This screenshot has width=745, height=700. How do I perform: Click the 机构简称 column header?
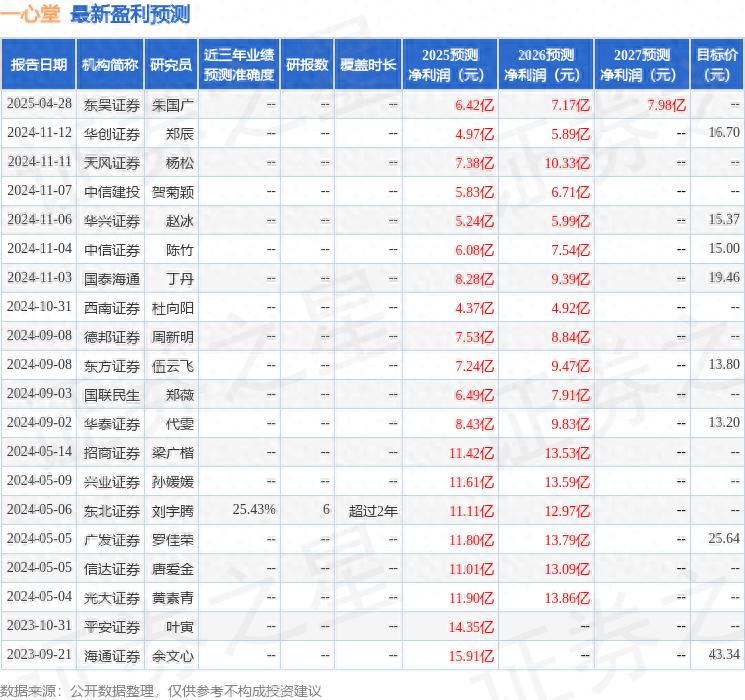click(110, 65)
